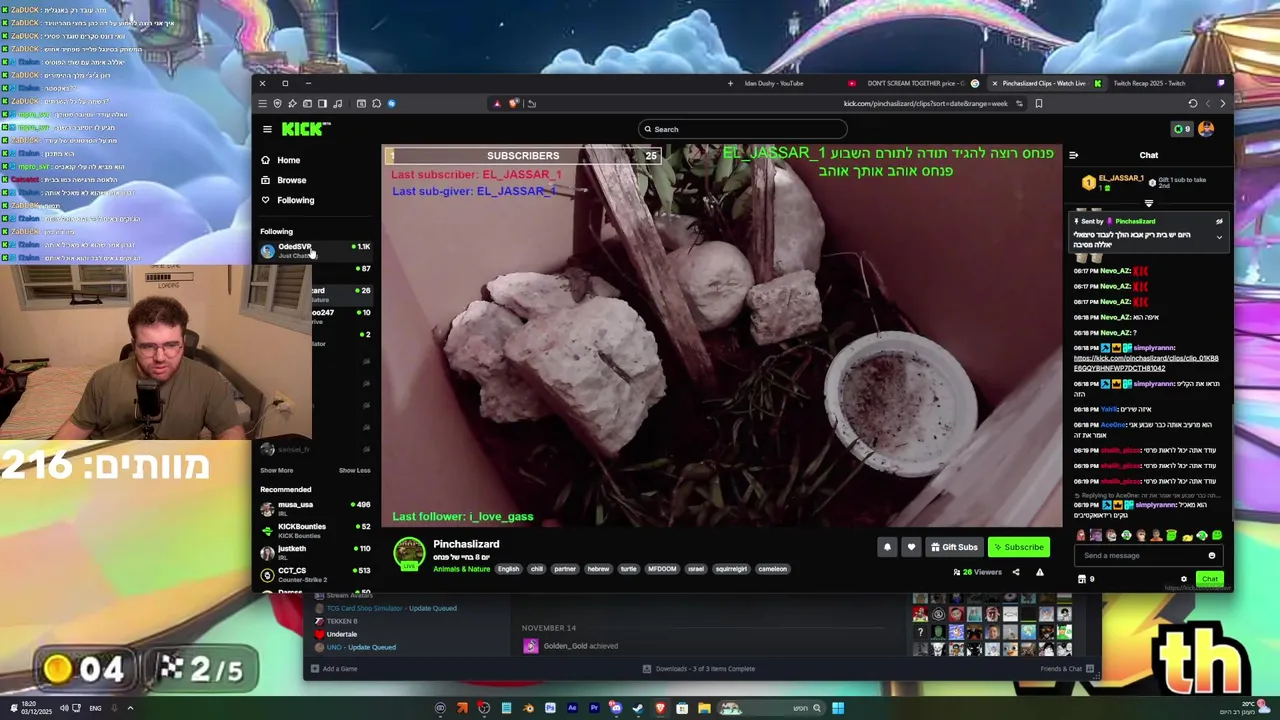1280x720 pixels.
Task: Open the OdedSVR followed channel
Action: tap(315, 250)
